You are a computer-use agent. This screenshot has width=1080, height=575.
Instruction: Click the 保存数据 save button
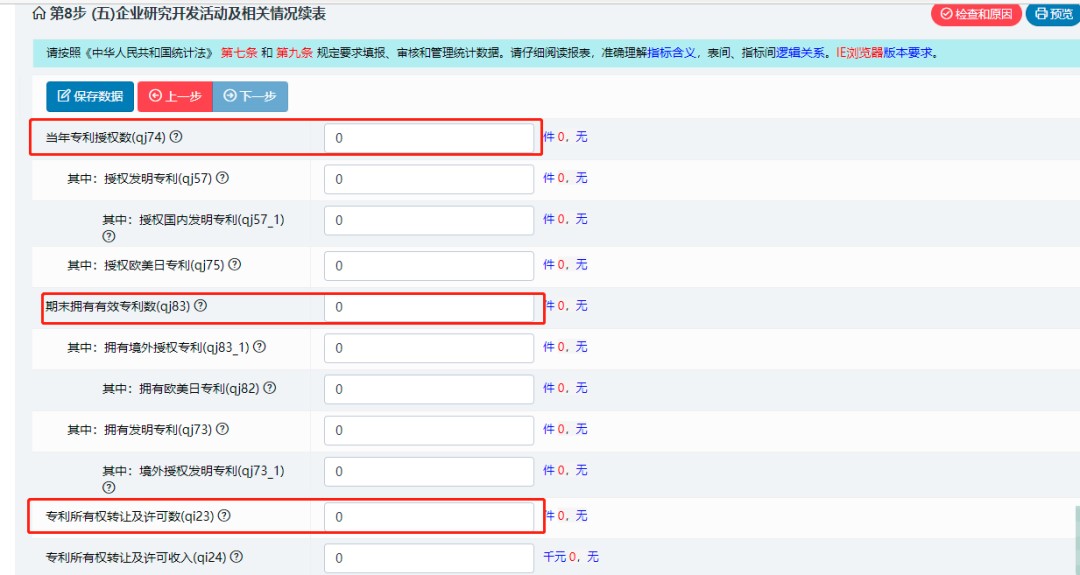(x=90, y=96)
